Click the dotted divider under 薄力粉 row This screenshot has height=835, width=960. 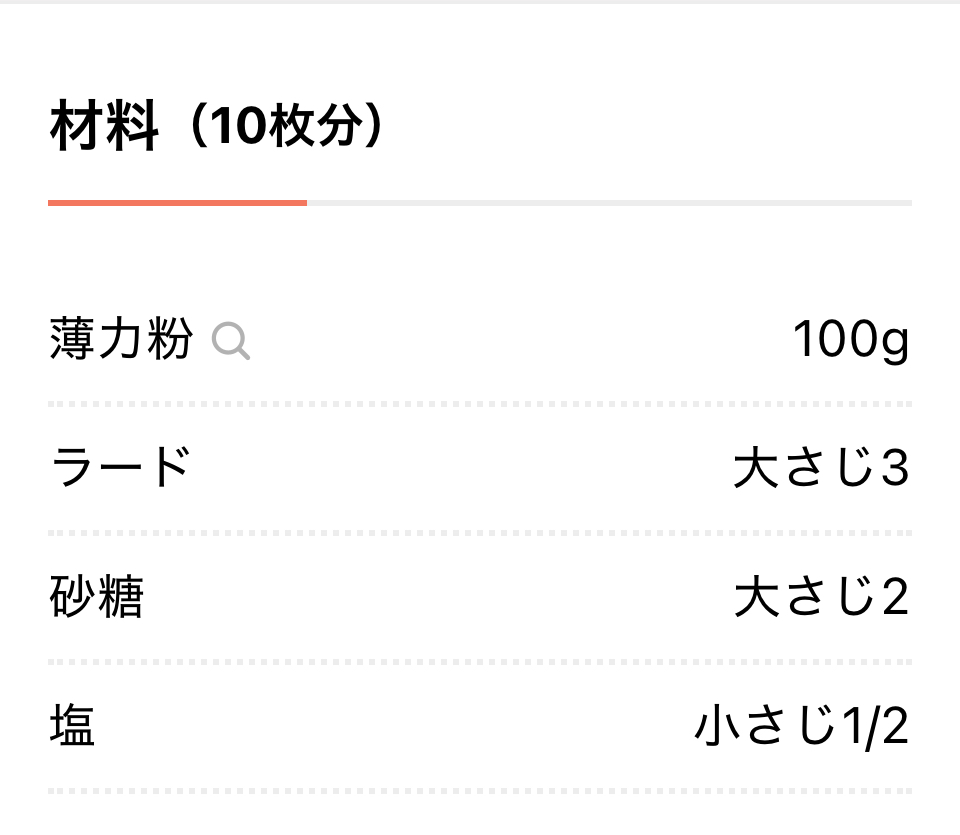[x=480, y=404]
